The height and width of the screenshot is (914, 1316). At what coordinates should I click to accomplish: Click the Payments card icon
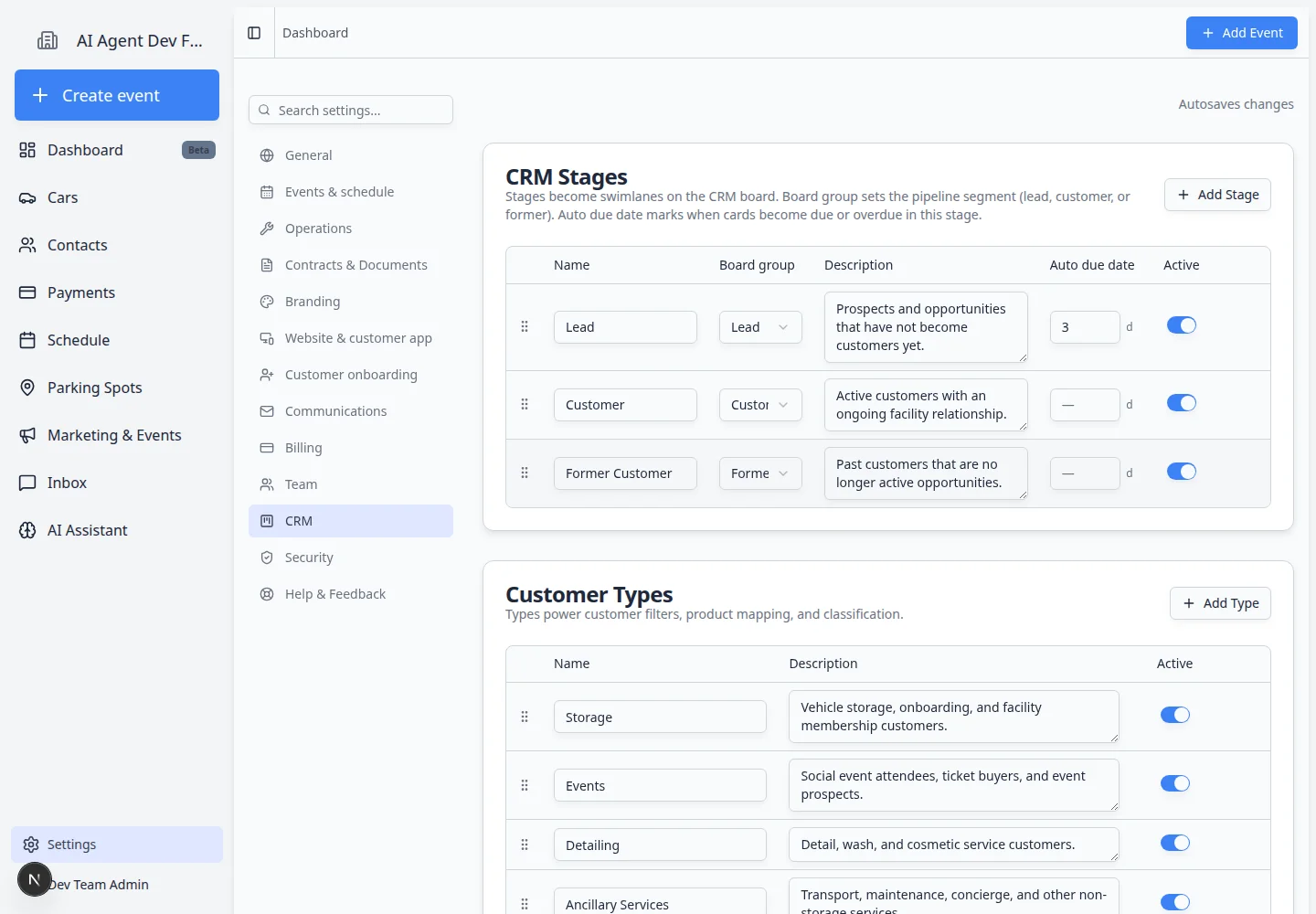(27, 292)
